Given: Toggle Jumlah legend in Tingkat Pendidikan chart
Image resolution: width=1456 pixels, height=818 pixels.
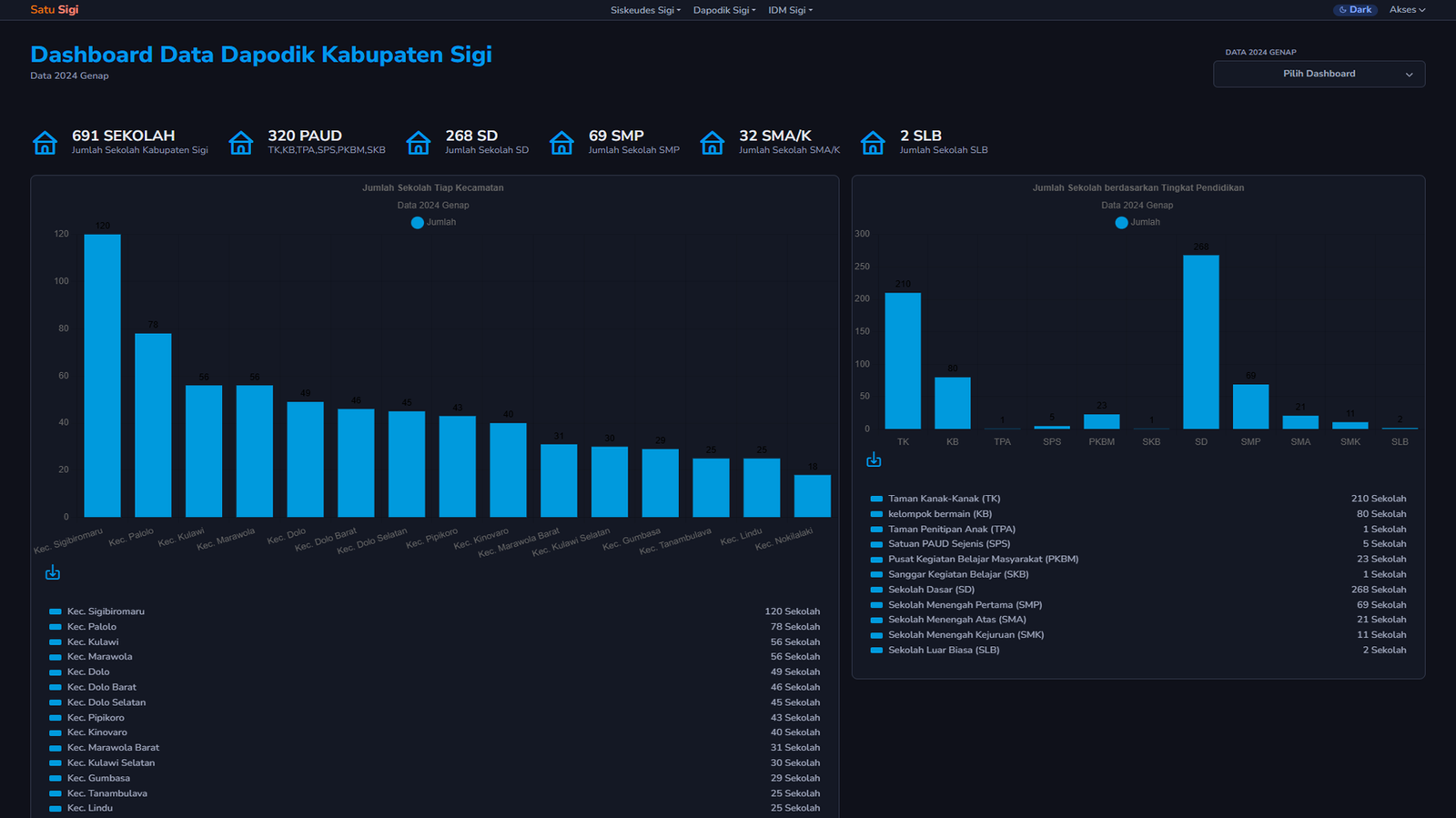Looking at the screenshot, I should click(x=1137, y=222).
